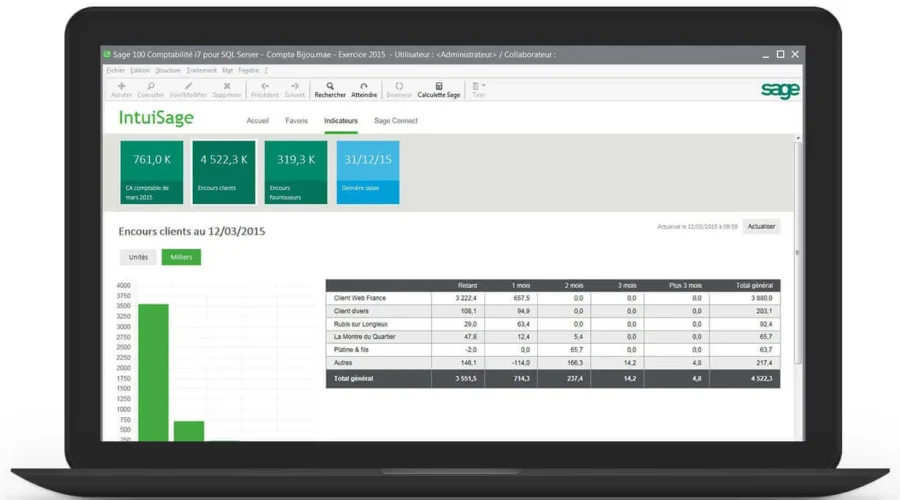
Task: Click the Actualiser button
Action: point(761,227)
